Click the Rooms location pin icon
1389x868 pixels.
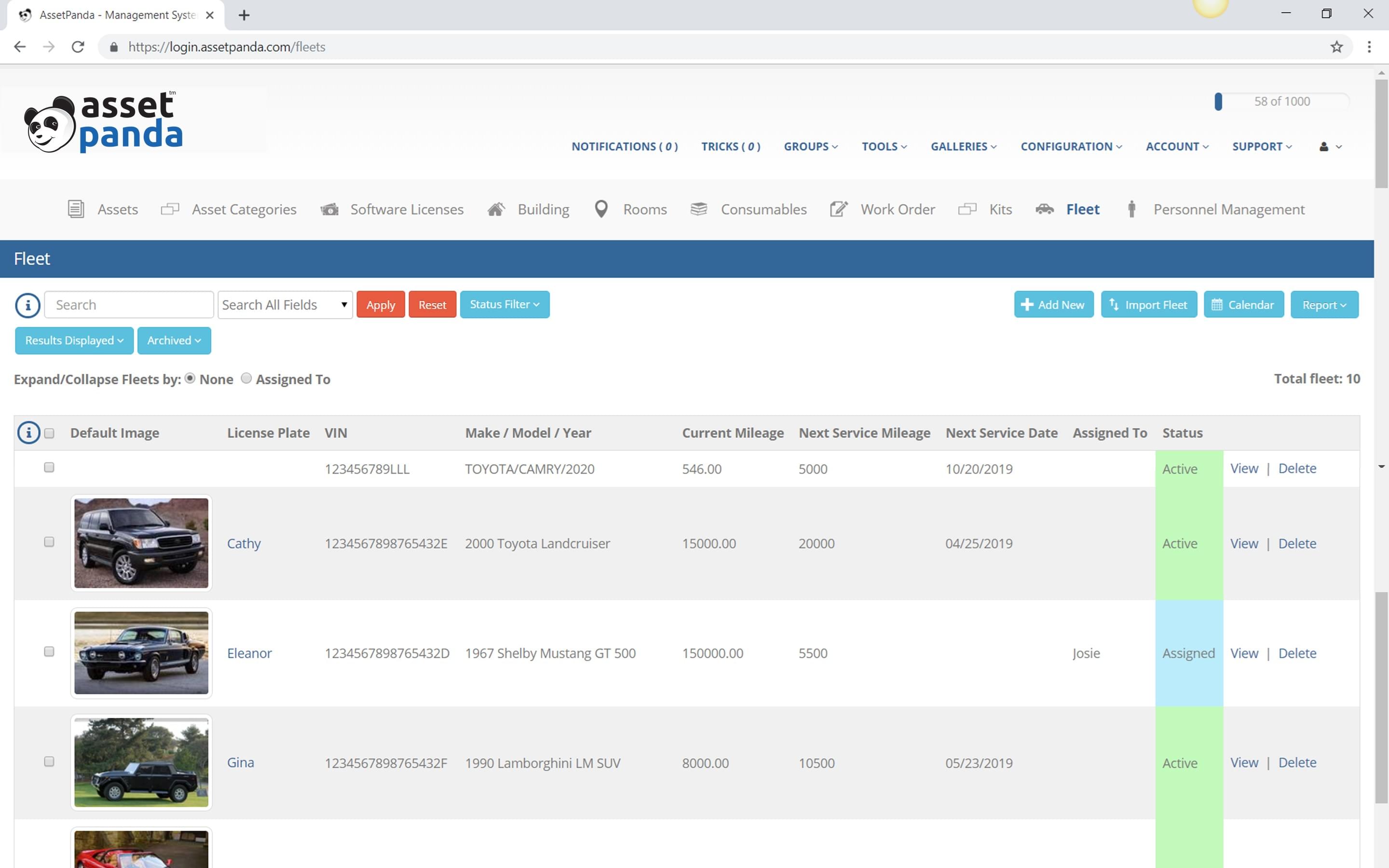click(x=600, y=210)
